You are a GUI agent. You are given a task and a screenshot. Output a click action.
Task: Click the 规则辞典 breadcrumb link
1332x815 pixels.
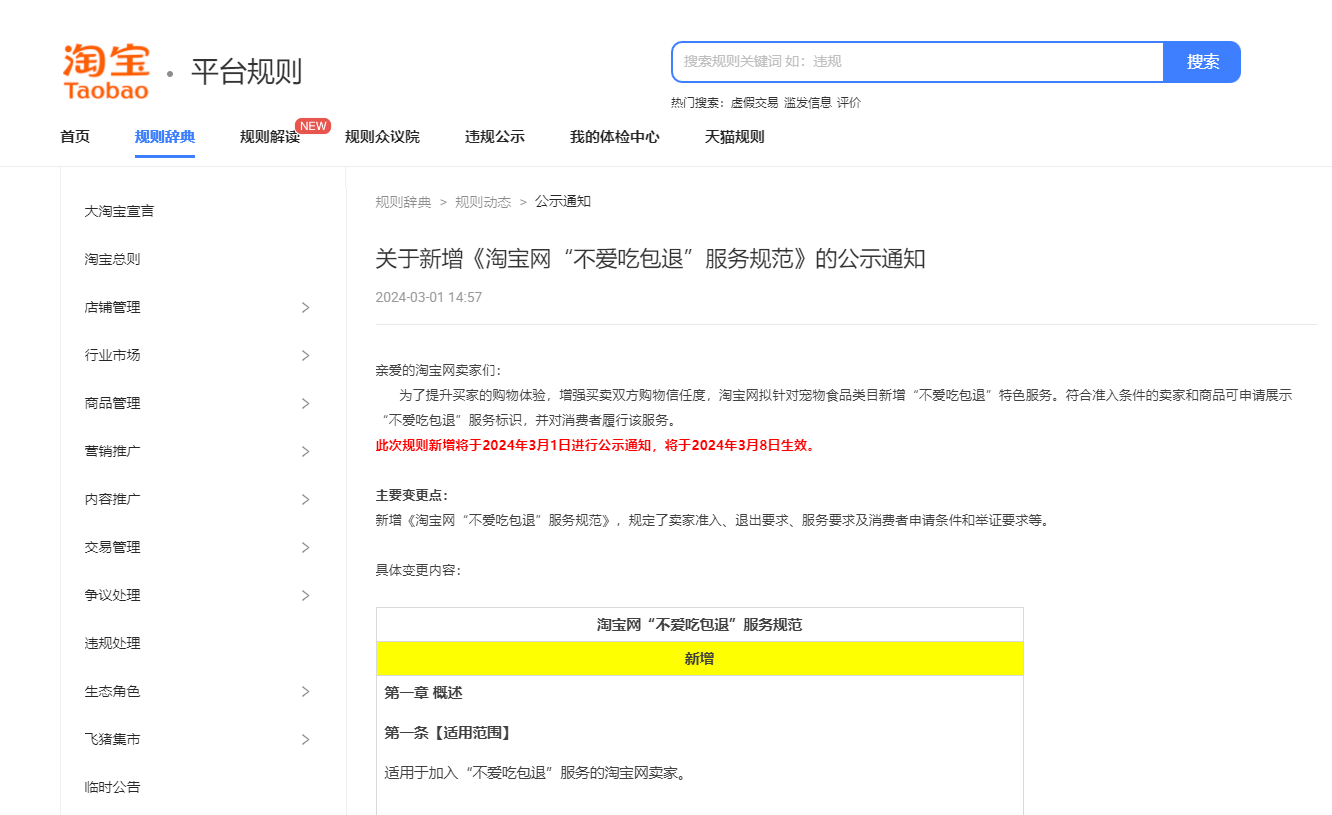click(x=404, y=202)
